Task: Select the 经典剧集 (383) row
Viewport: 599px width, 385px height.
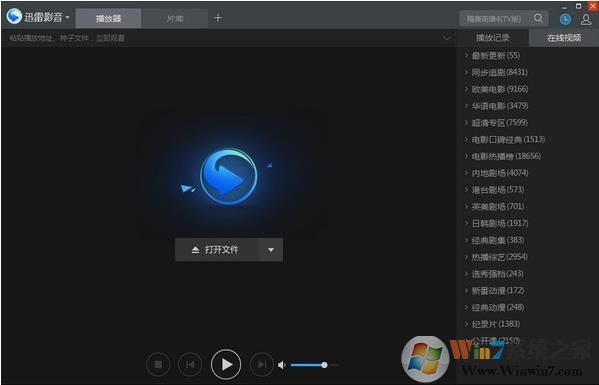Action: [x=528, y=240]
